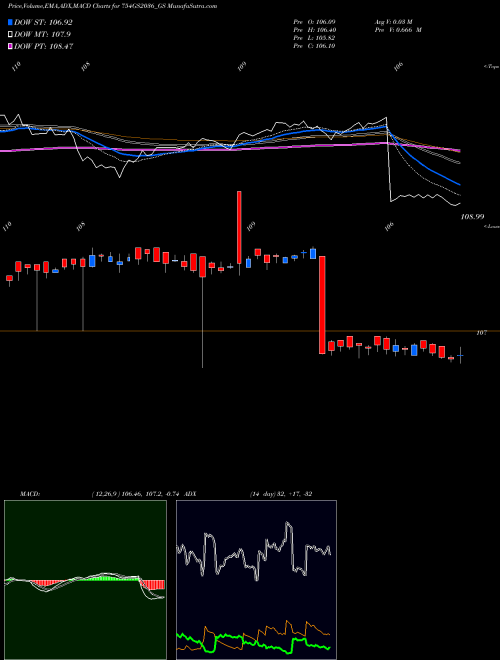Click the blue DOW ST legend swatch
The width and height of the screenshot is (500, 660).
(x=10, y=22)
